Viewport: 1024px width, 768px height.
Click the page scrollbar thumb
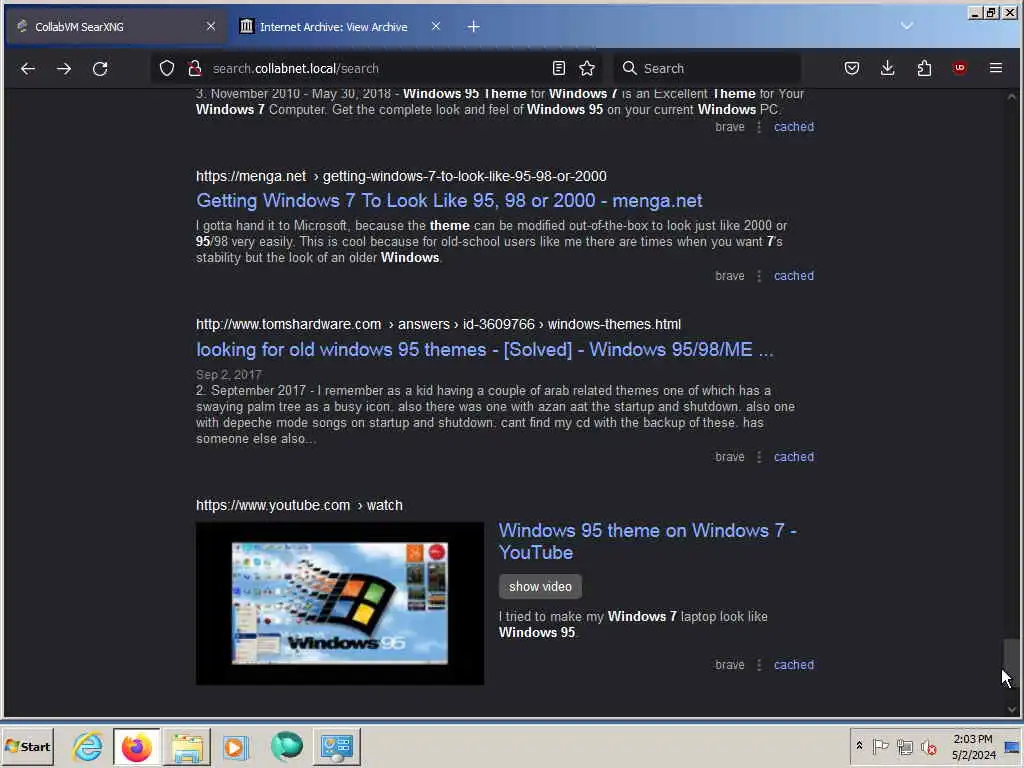[x=1012, y=662]
